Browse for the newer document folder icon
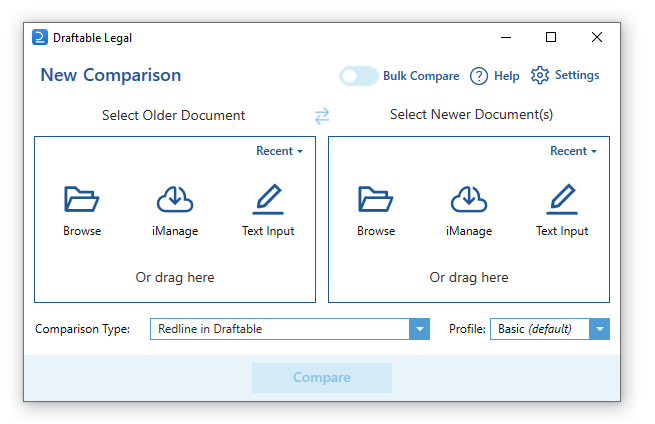Screen dimensions: 655x424 376,199
